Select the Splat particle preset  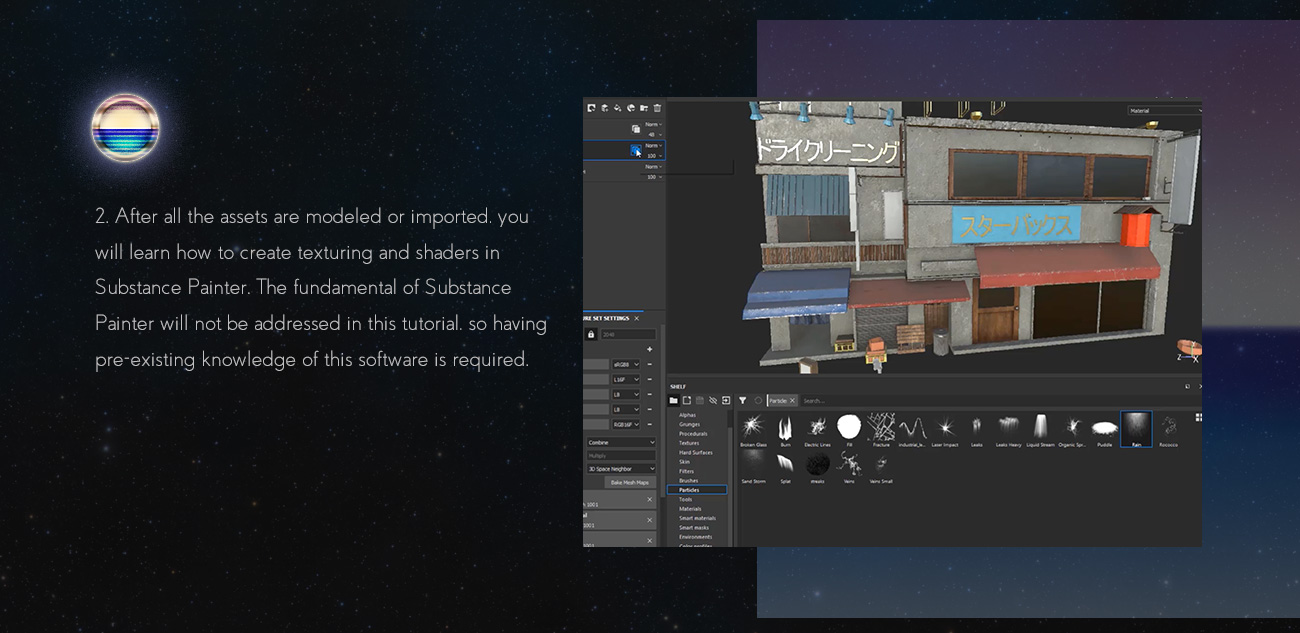tap(786, 467)
